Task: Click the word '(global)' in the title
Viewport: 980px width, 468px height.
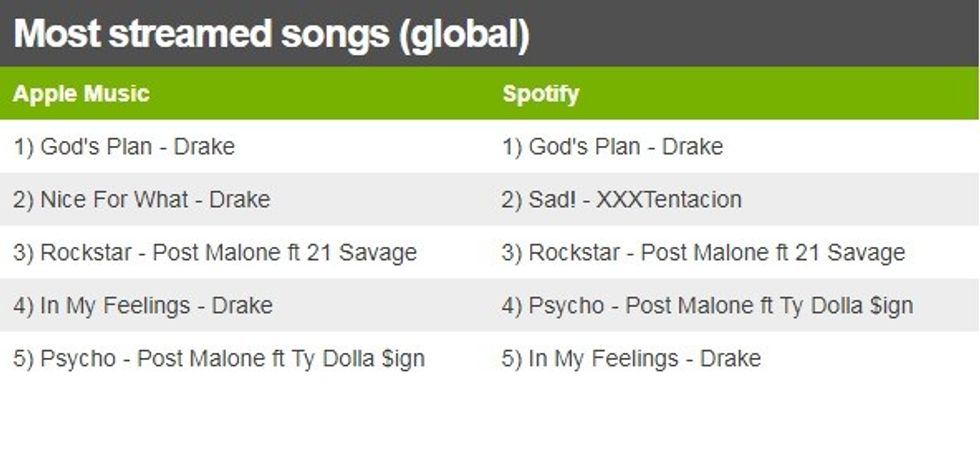Action: [x=463, y=36]
